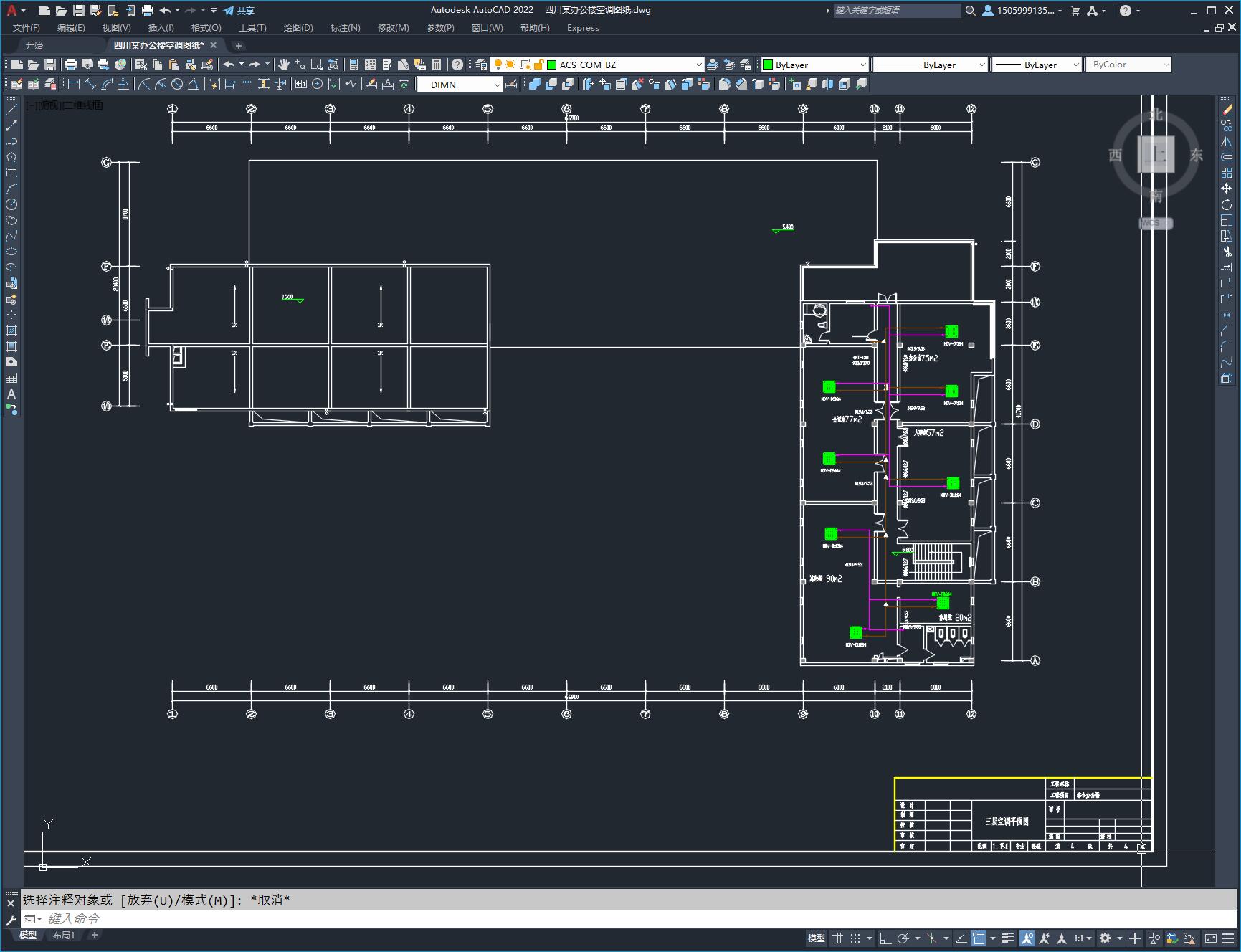Open the signed-in account 1505999135 menu
This screenshot has height=952, width=1241.
1022,11
